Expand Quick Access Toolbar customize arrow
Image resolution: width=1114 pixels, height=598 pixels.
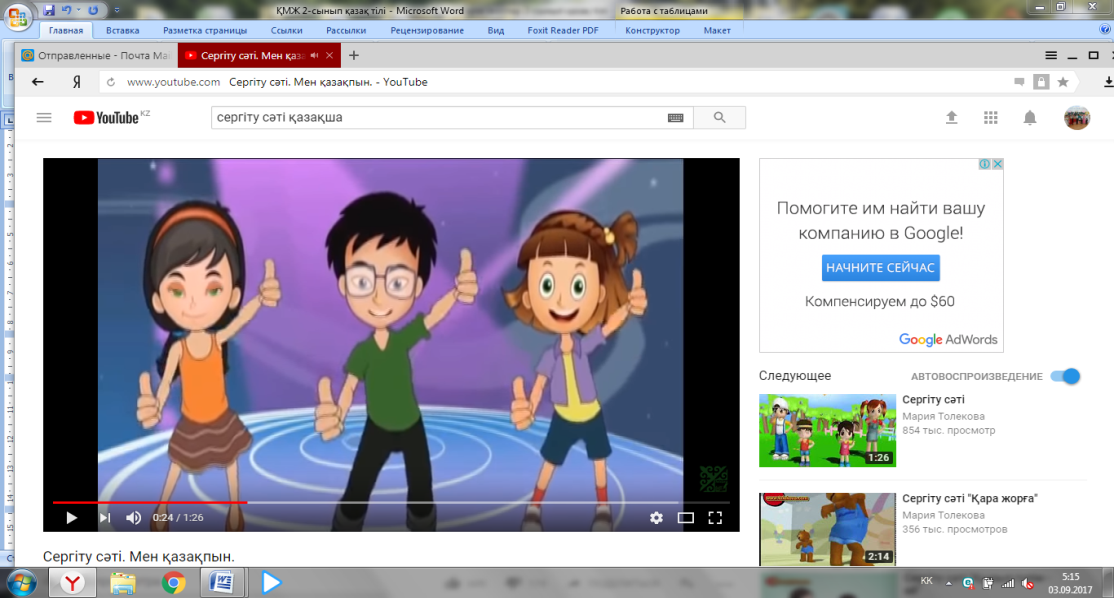(x=117, y=11)
